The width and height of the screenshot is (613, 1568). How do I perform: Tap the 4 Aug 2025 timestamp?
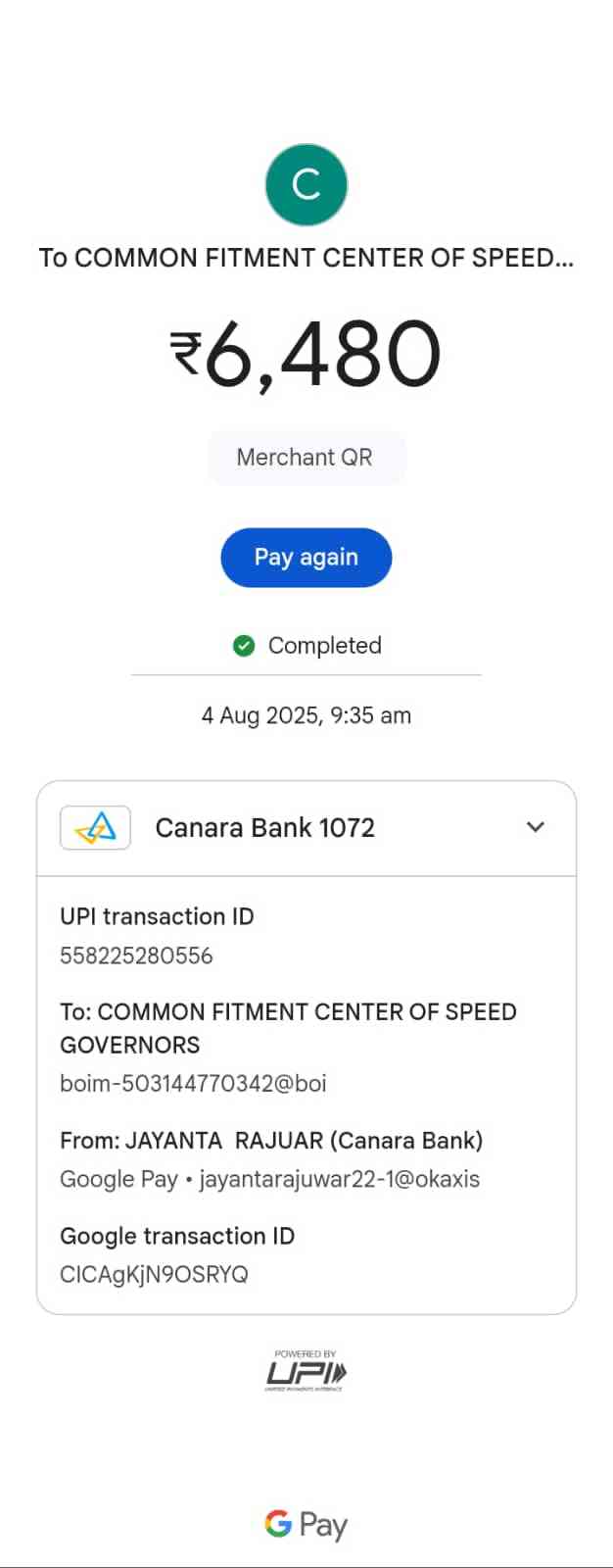pyautogui.click(x=306, y=715)
